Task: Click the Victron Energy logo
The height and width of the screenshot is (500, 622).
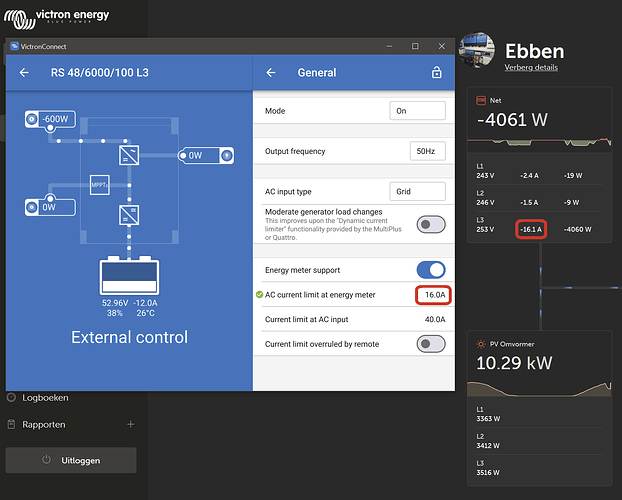Action: click(x=56, y=18)
